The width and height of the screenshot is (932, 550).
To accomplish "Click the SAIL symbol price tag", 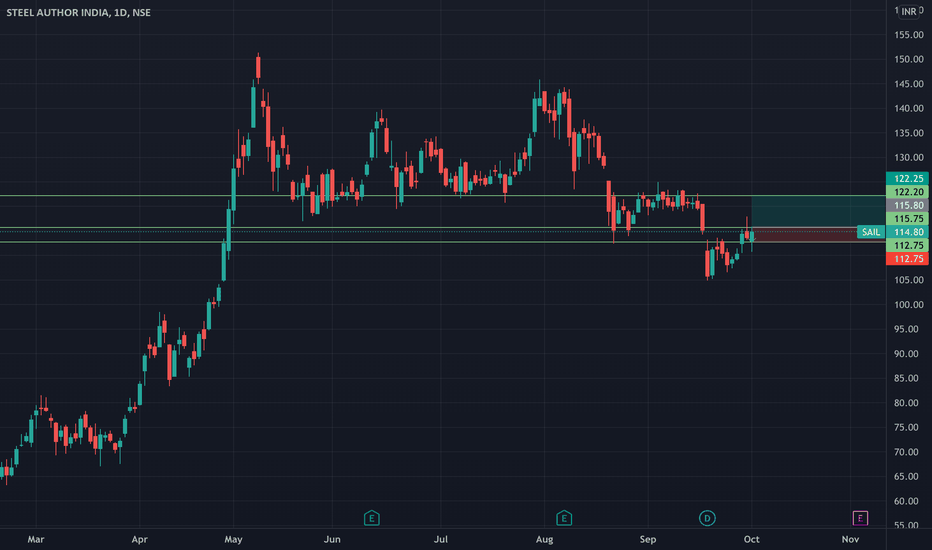I will [871, 232].
